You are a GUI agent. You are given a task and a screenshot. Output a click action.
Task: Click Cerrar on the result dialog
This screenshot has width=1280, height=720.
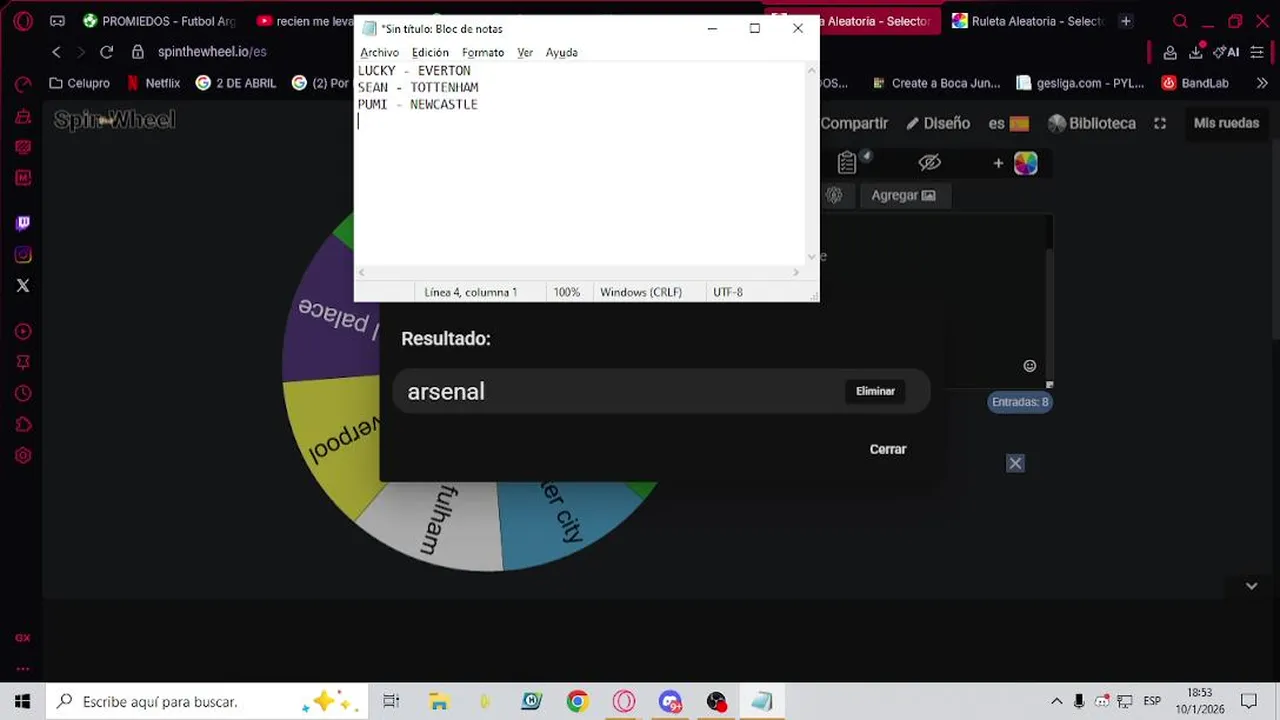point(888,449)
